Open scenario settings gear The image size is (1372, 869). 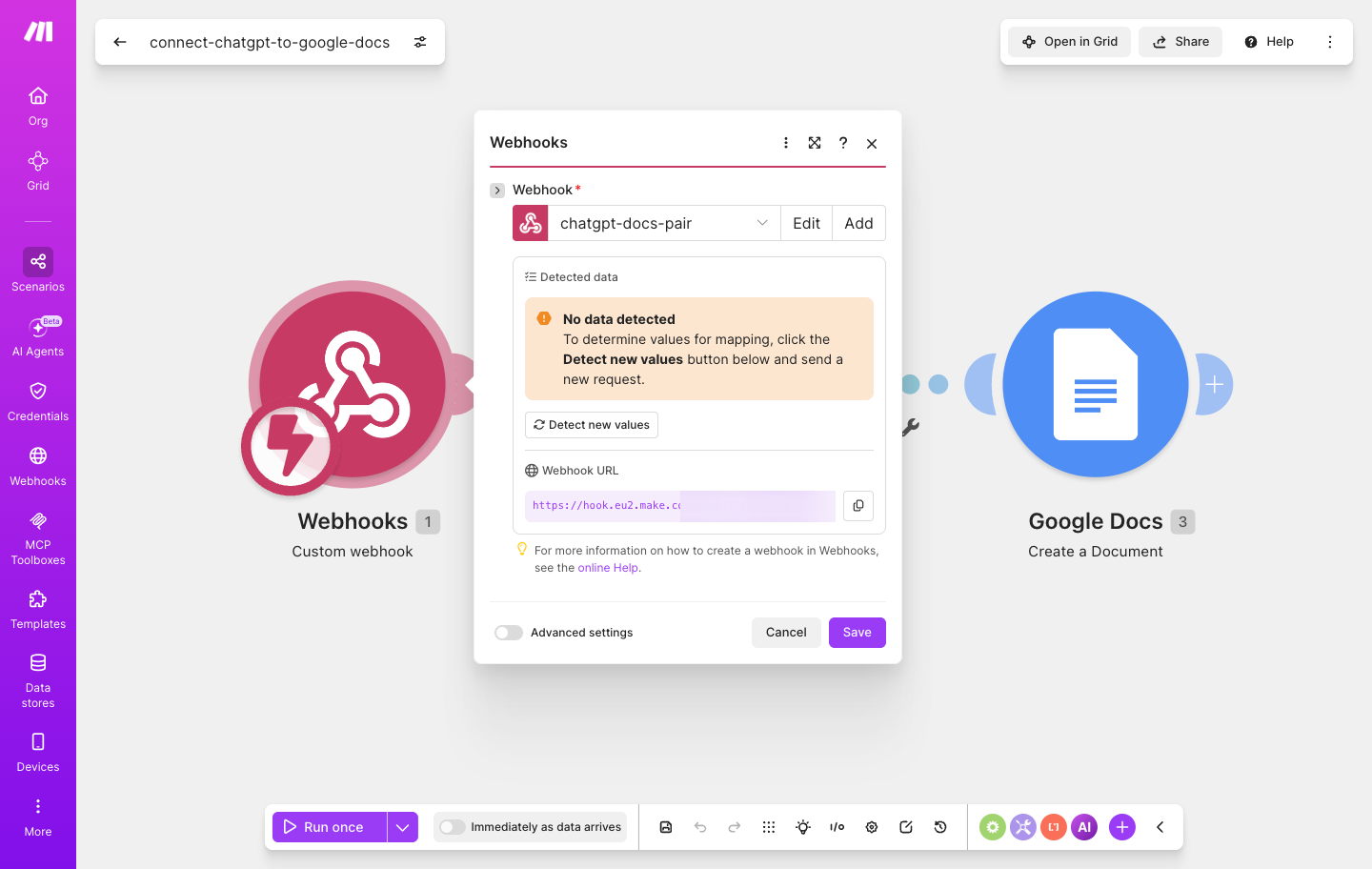point(872,827)
